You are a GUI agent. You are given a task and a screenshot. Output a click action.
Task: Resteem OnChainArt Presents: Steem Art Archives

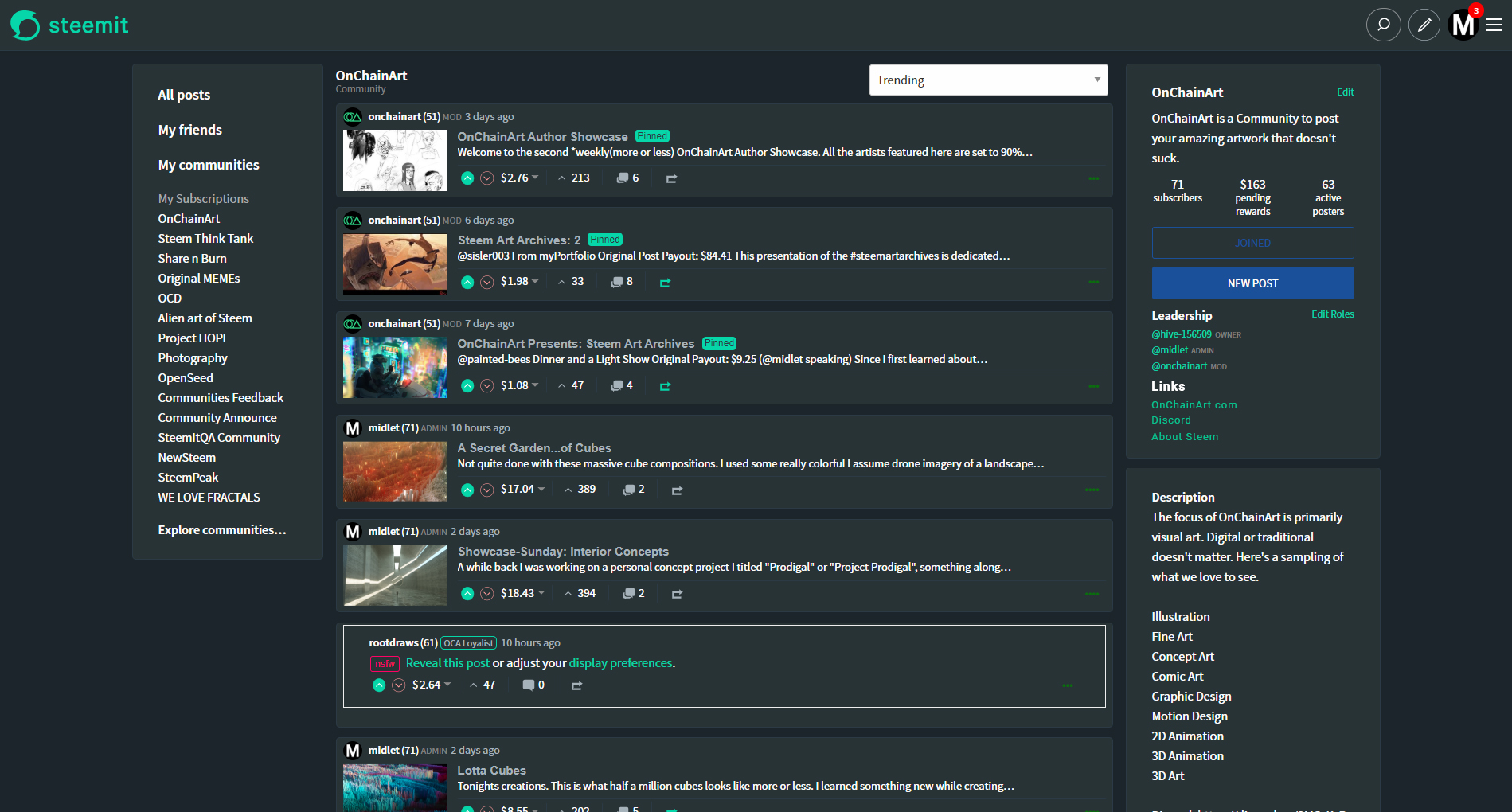(x=665, y=386)
